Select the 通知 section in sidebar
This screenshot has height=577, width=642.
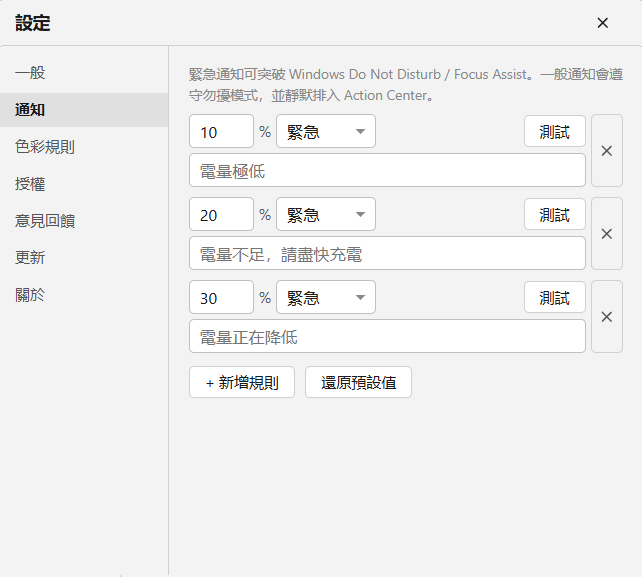[84, 110]
